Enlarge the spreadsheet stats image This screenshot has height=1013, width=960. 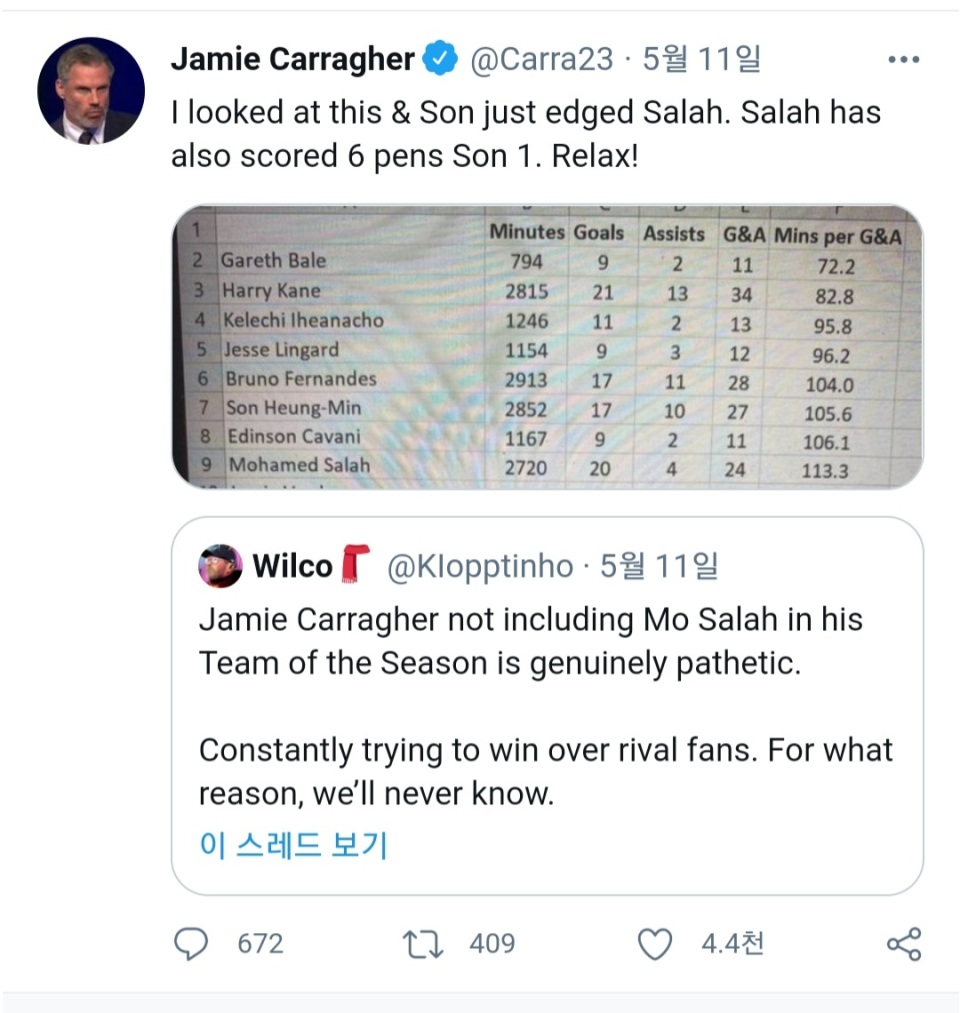[547, 346]
